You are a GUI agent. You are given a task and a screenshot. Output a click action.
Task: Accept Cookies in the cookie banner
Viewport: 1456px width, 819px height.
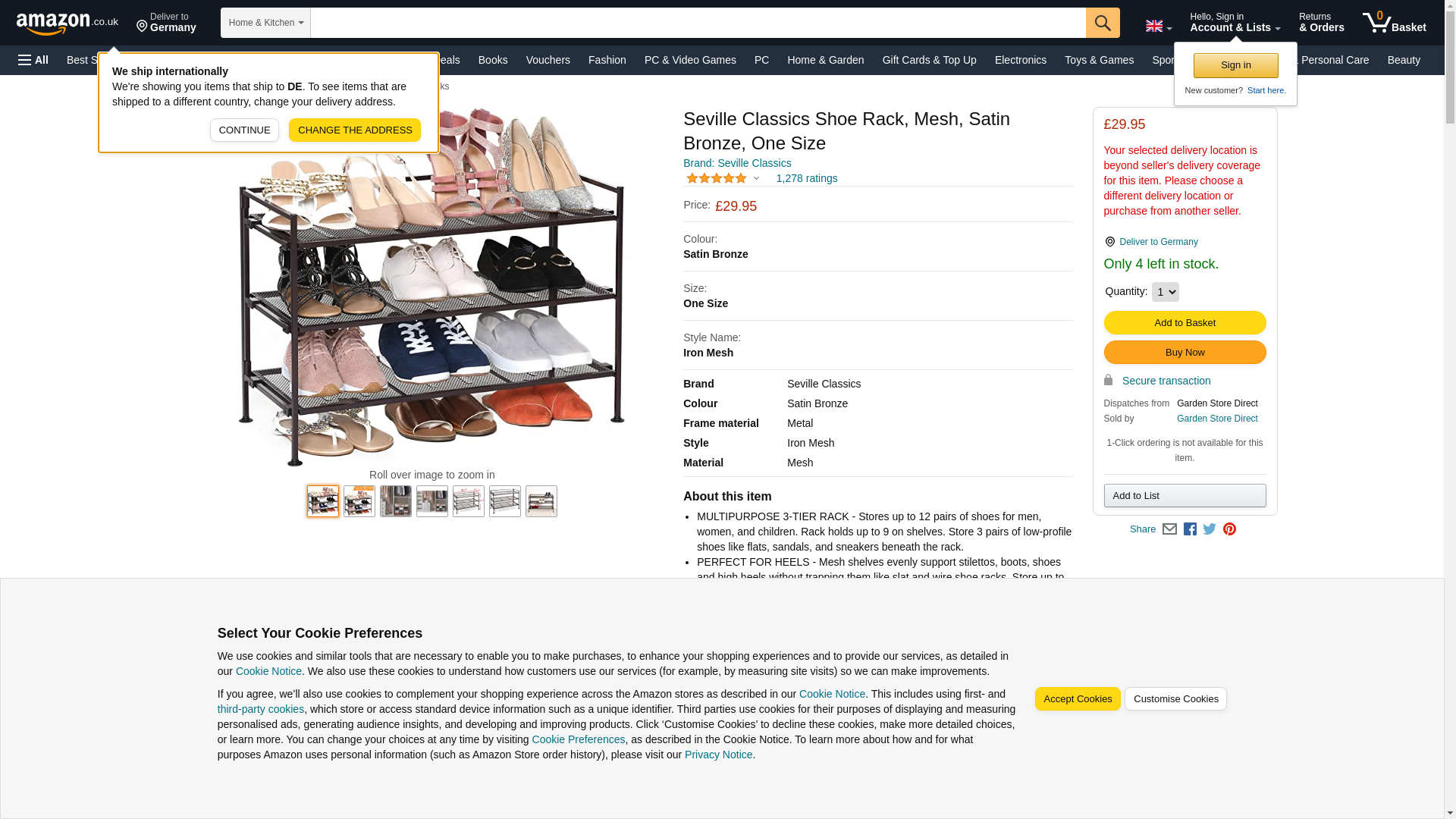pos(1078,699)
